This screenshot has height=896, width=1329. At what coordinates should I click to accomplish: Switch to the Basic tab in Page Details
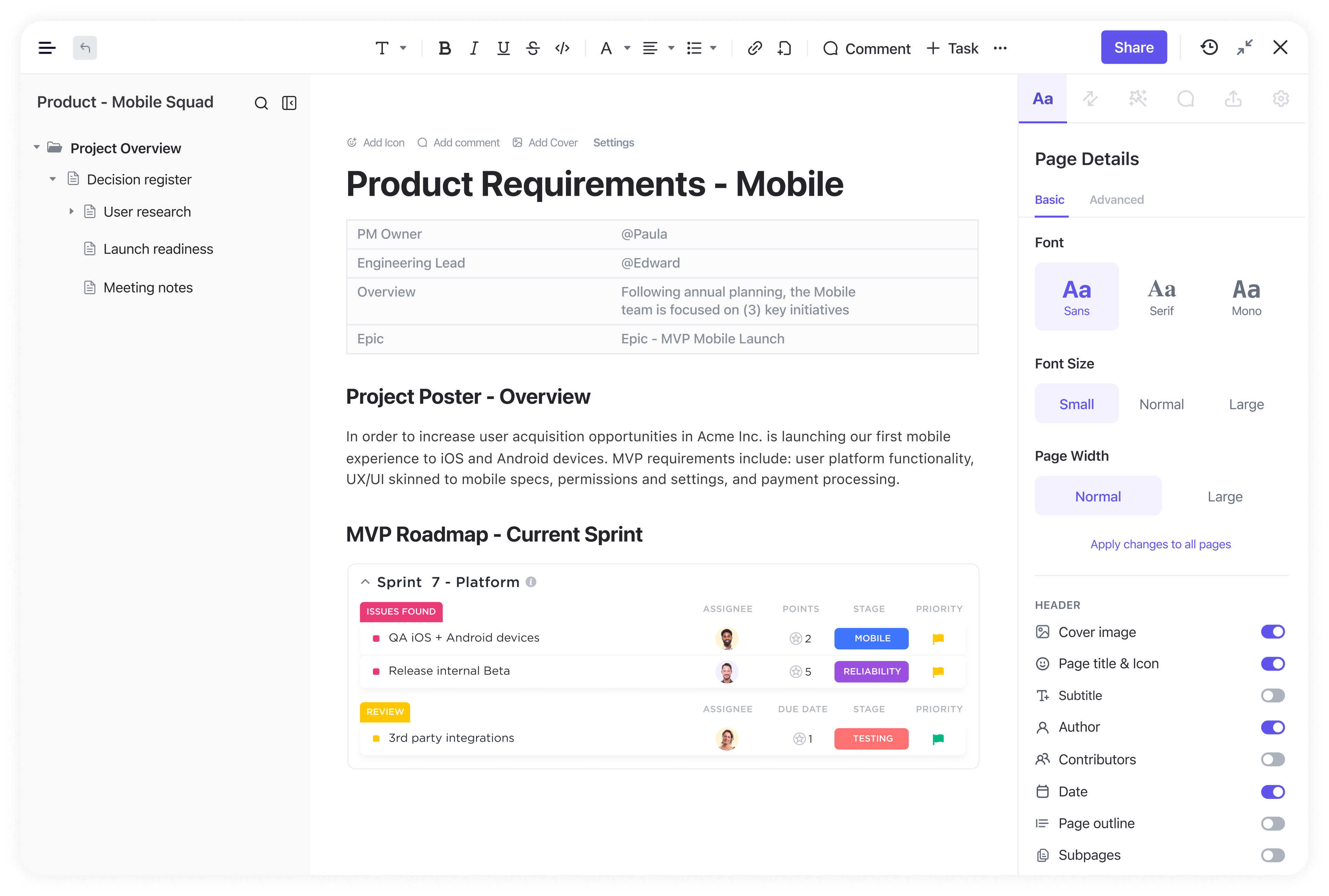coord(1050,199)
